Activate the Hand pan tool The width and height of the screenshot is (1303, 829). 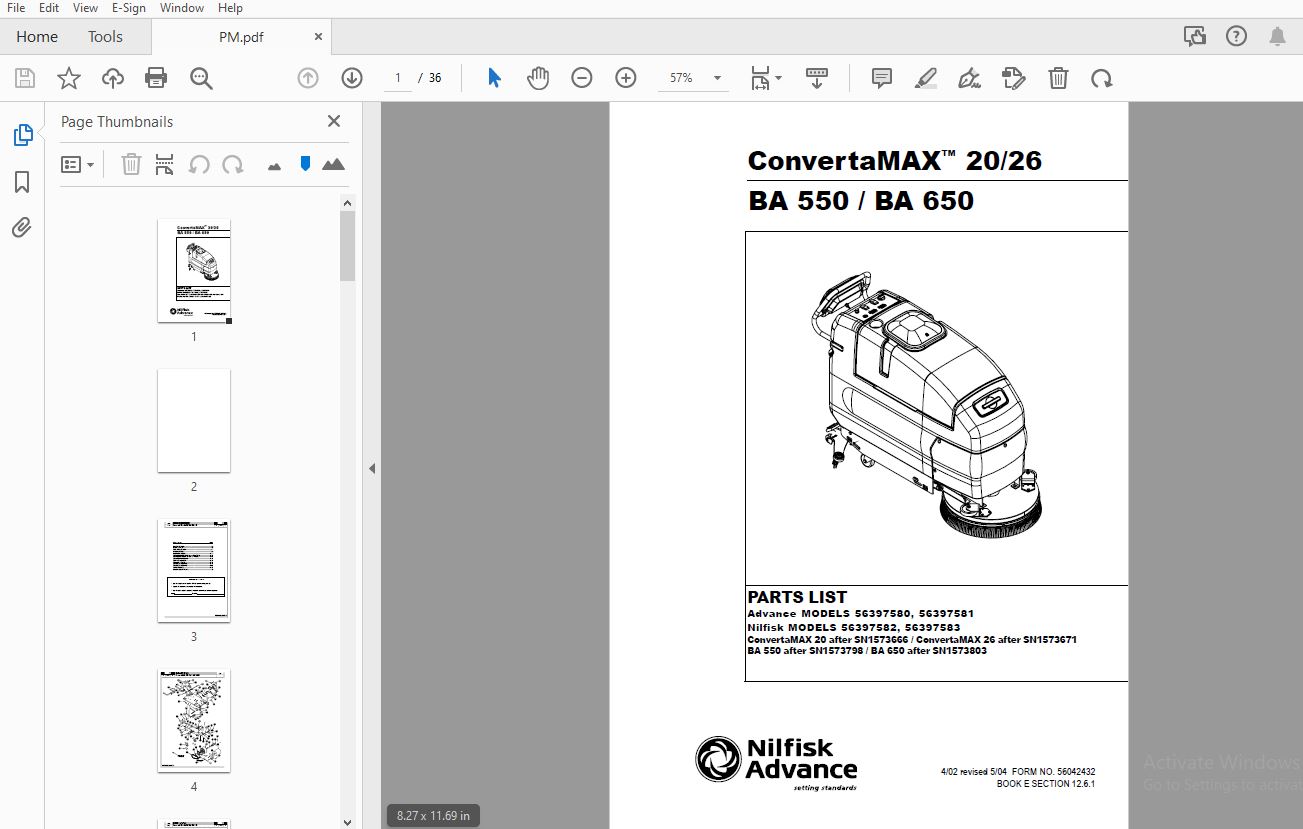coord(538,78)
